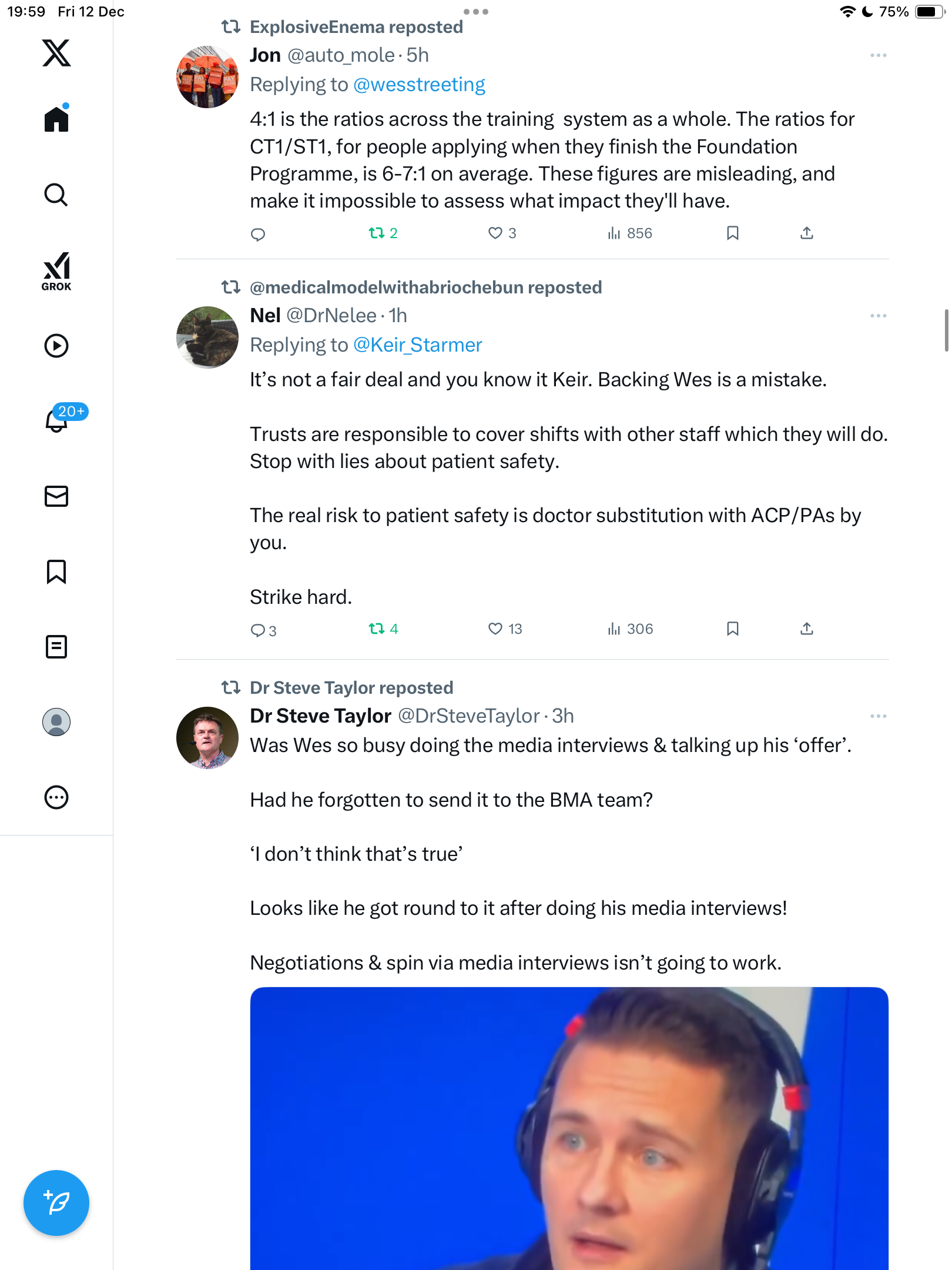Open direct messages inbox
The width and height of the screenshot is (952, 1270).
[x=56, y=496]
